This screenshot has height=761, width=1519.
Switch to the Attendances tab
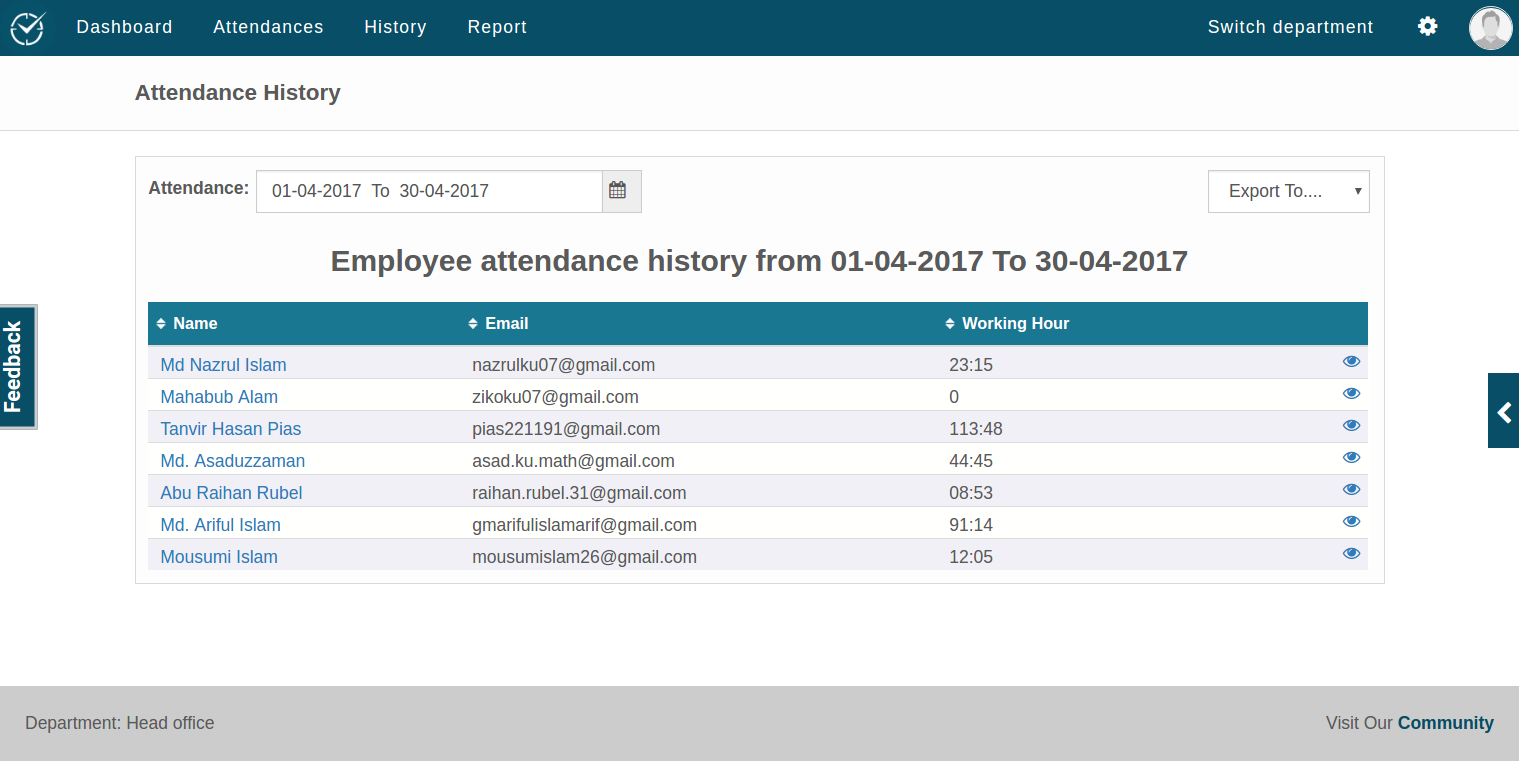coord(268,27)
